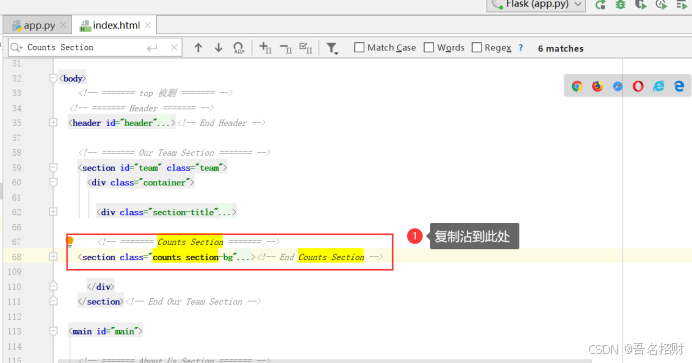
Task: Click div class="section-title" code line
Action: tap(166, 212)
